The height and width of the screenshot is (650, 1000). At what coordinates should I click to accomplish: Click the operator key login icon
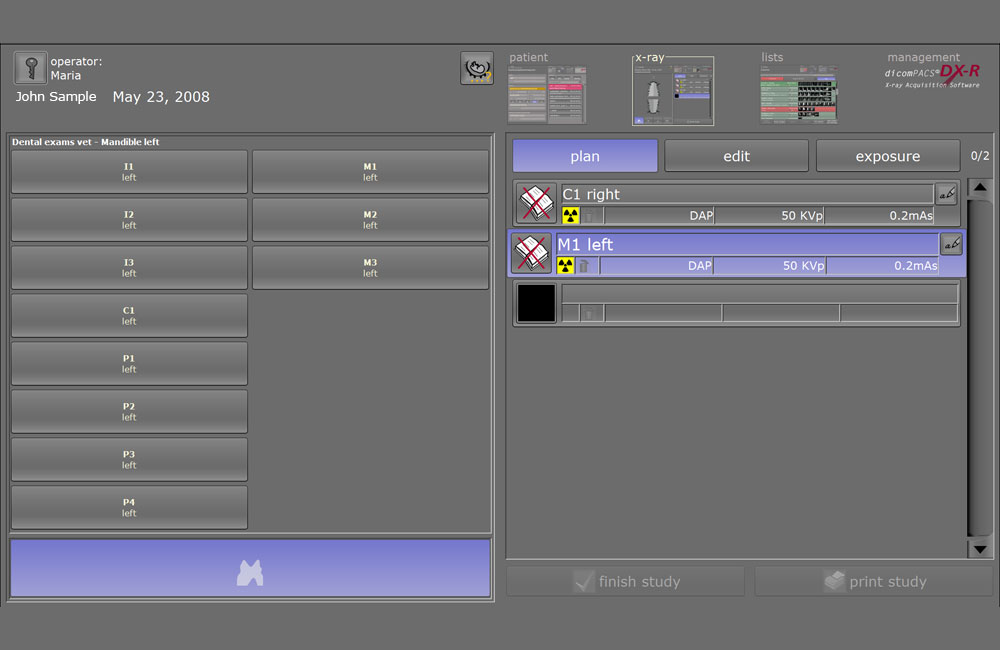click(x=31, y=68)
